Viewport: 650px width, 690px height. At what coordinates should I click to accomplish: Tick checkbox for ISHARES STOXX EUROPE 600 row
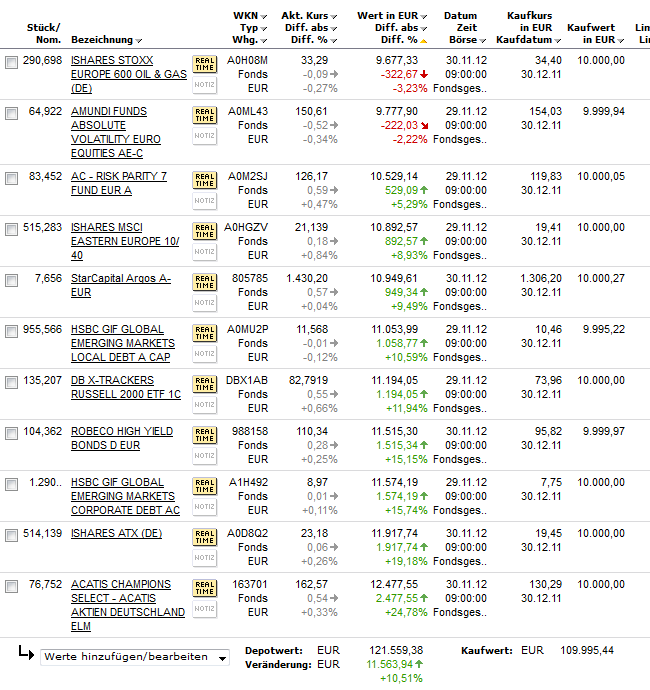(x=11, y=62)
